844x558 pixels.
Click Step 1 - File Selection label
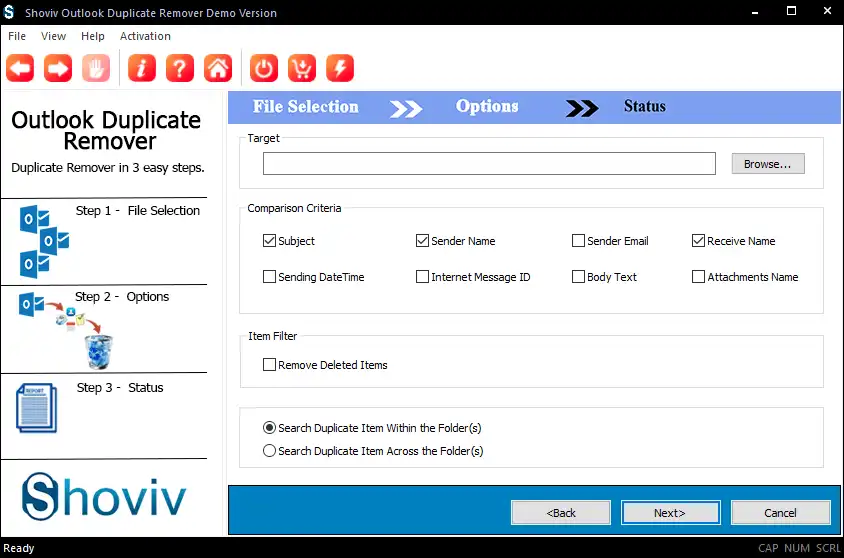(138, 210)
